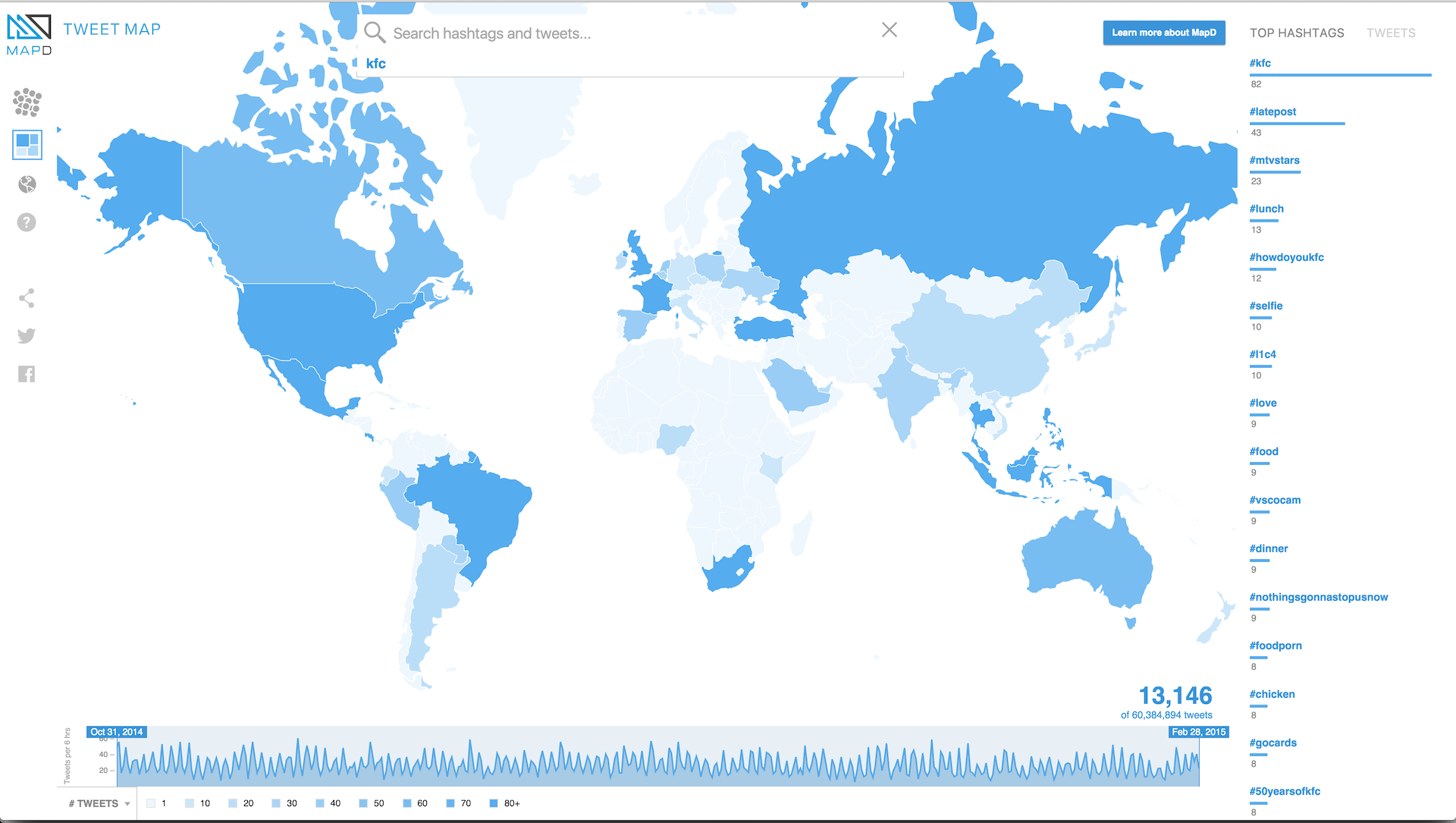
Task: Switch to TWEETS tab
Action: [1391, 33]
